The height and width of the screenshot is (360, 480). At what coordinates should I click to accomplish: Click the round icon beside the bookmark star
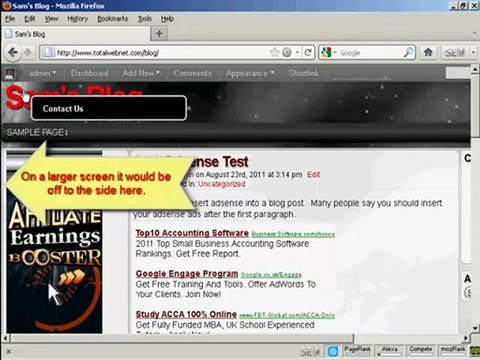coord(287,52)
